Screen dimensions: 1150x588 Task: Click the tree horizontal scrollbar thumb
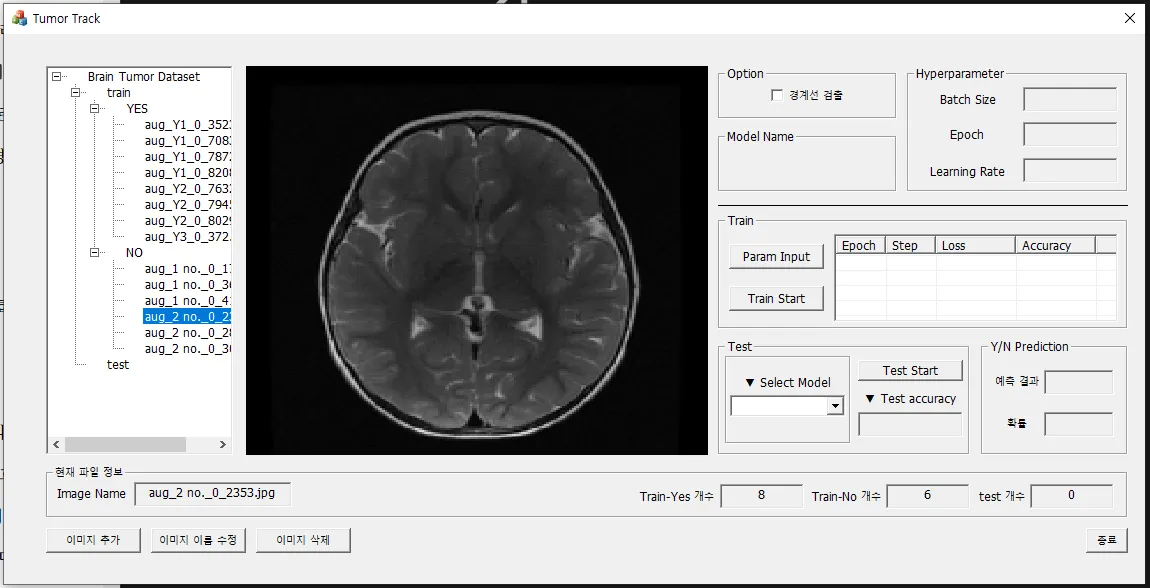point(125,444)
